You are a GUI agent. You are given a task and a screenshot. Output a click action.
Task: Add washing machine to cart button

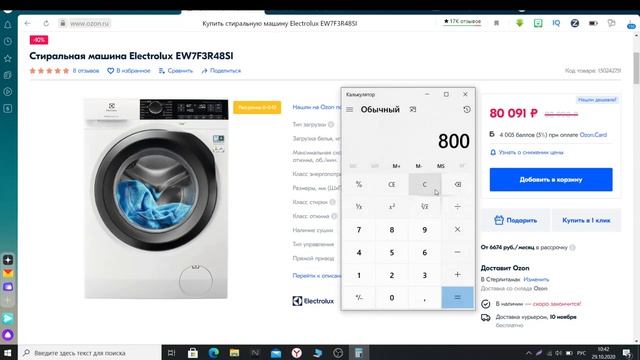551,180
